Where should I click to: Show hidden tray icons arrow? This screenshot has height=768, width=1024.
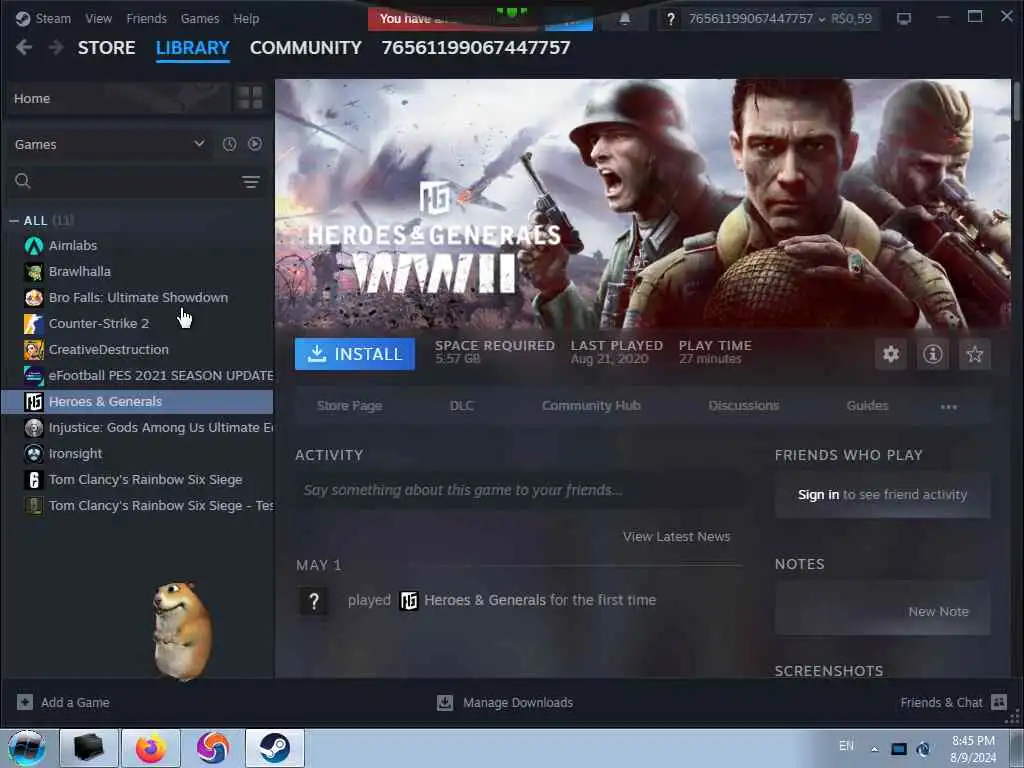[x=874, y=749]
